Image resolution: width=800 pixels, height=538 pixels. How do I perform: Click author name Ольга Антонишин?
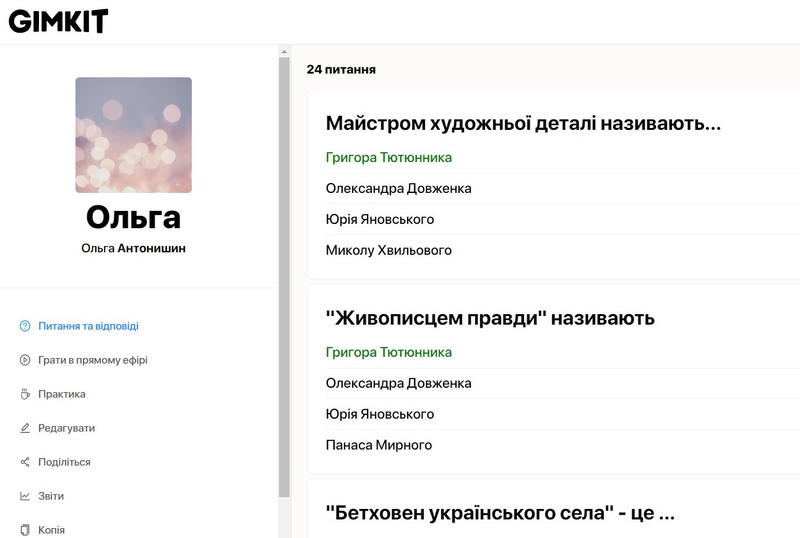(134, 249)
